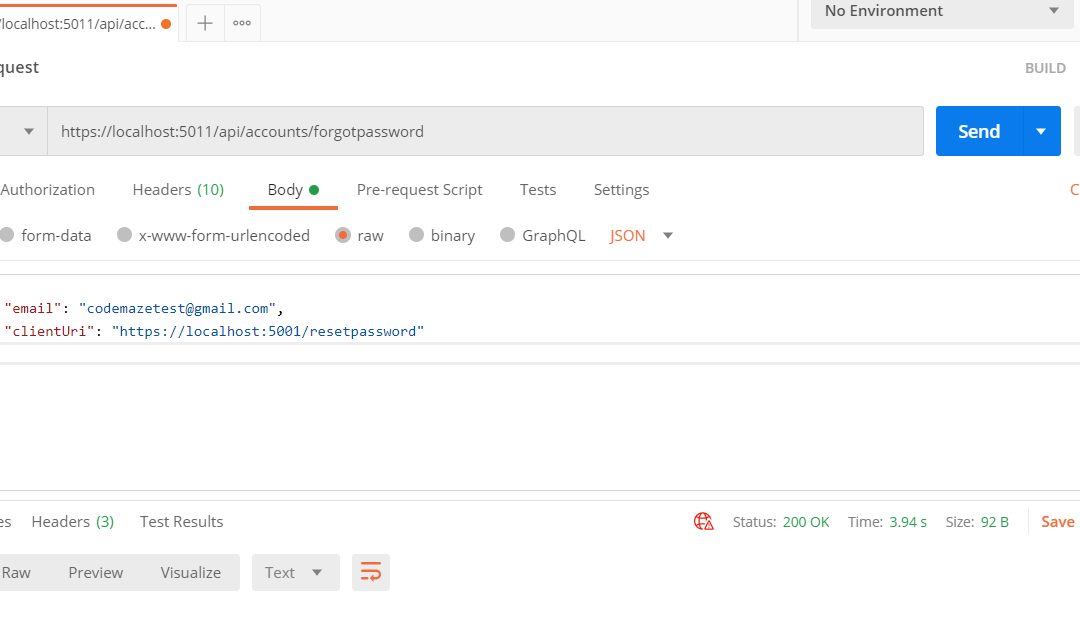1080x625 pixels.
Task: Click the word wrap icon in response
Action: click(x=371, y=573)
